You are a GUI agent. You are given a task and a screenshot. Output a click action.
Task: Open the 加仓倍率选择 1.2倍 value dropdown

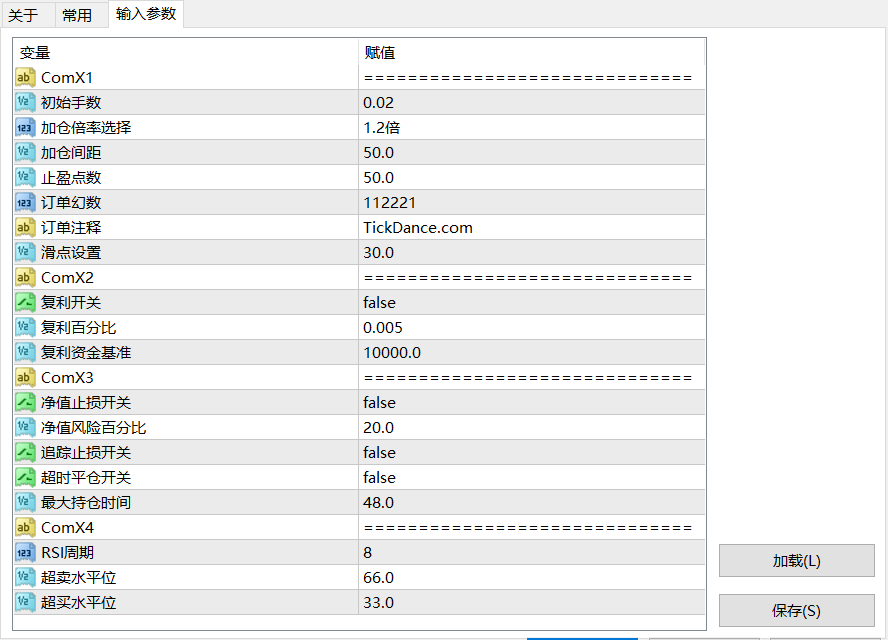click(531, 128)
